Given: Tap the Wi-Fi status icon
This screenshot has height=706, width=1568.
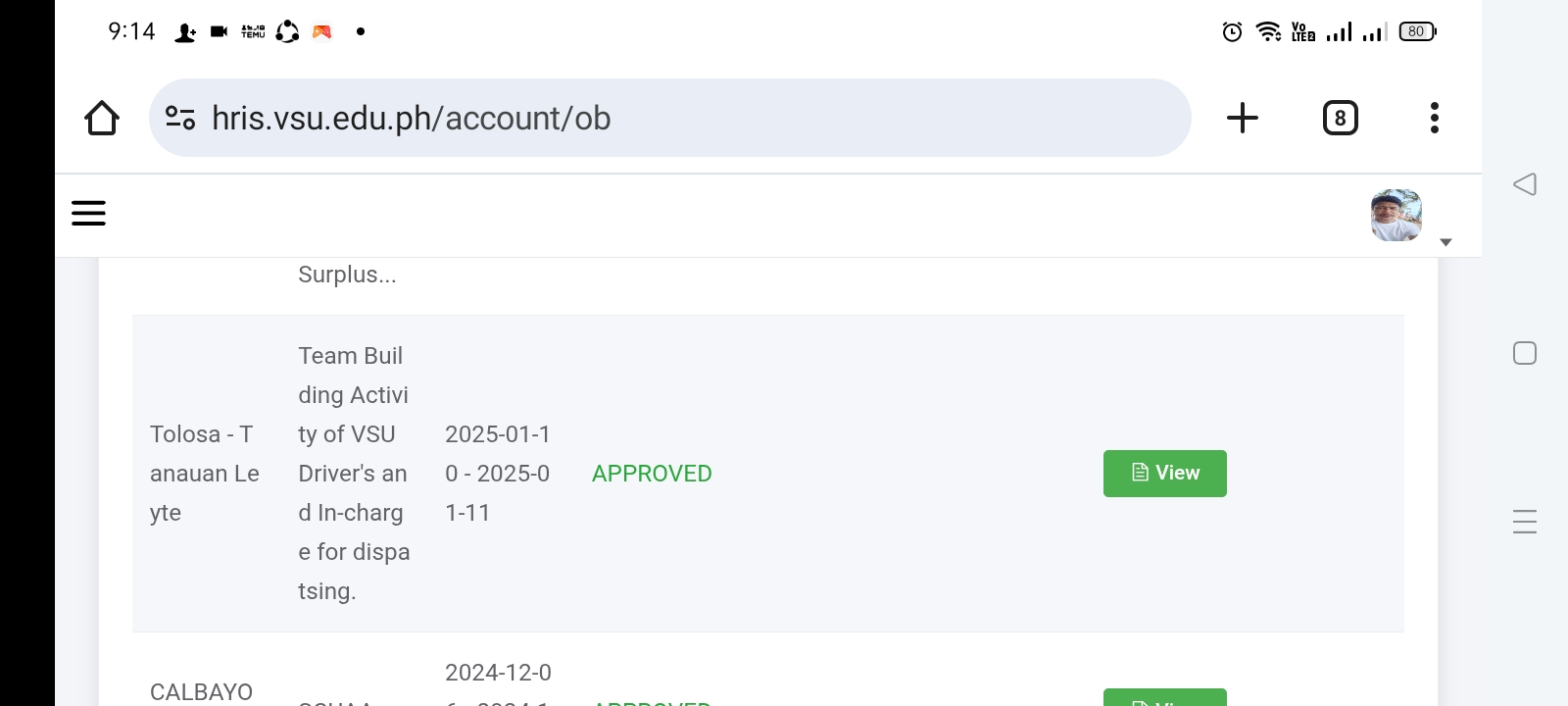Looking at the screenshot, I should [1268, 32].
